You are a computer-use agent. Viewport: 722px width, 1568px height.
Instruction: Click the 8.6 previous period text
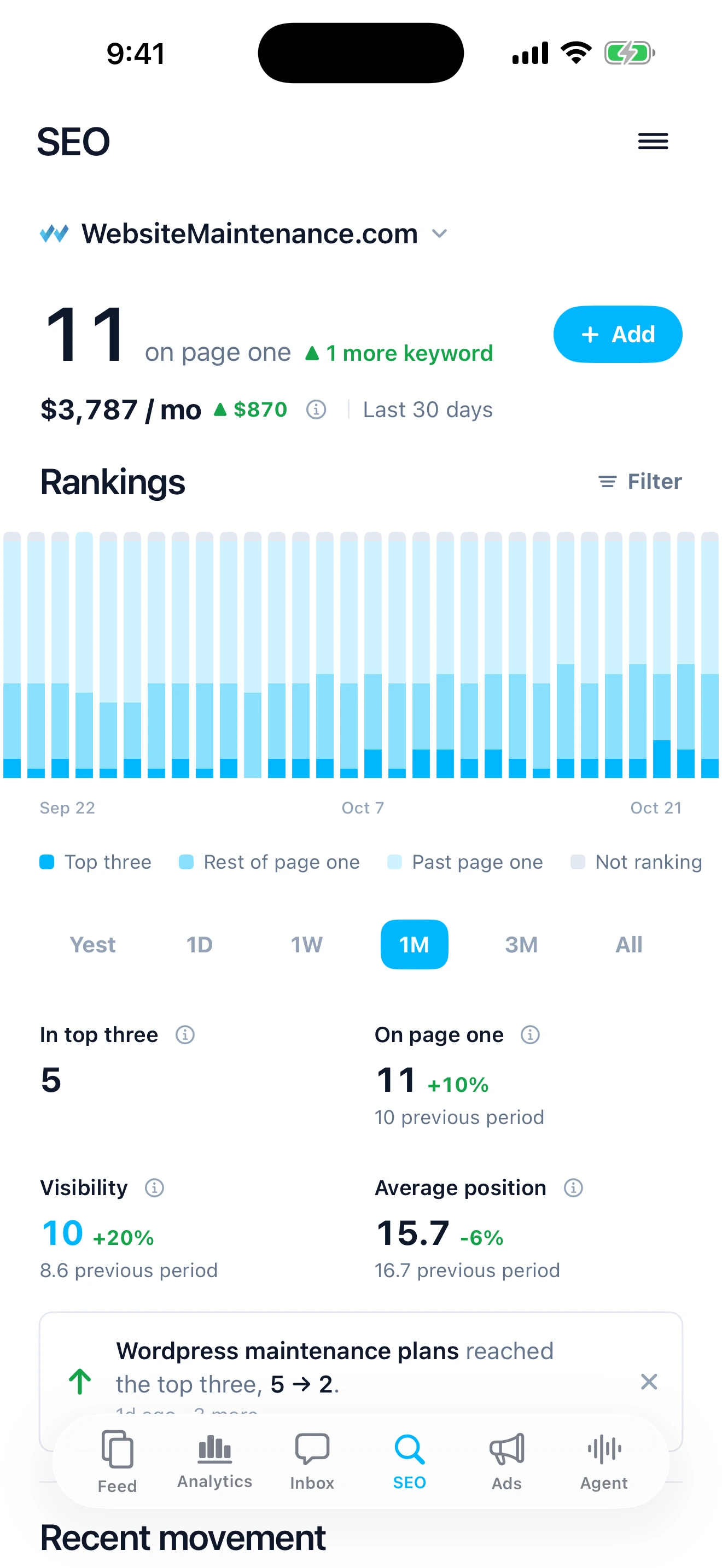129,1271
